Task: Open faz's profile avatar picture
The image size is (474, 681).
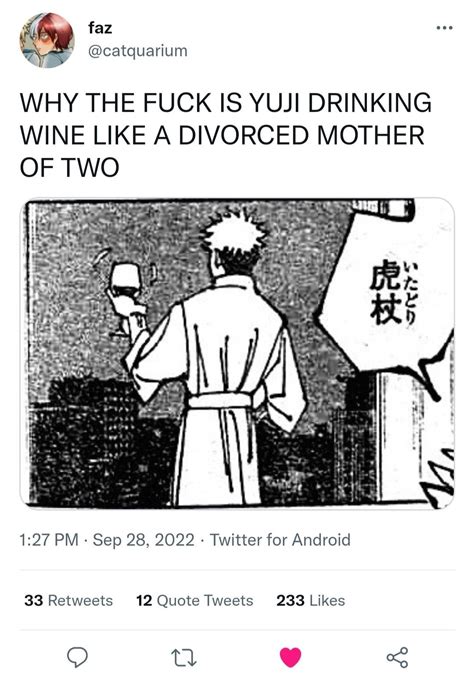Action: (47, 40)
